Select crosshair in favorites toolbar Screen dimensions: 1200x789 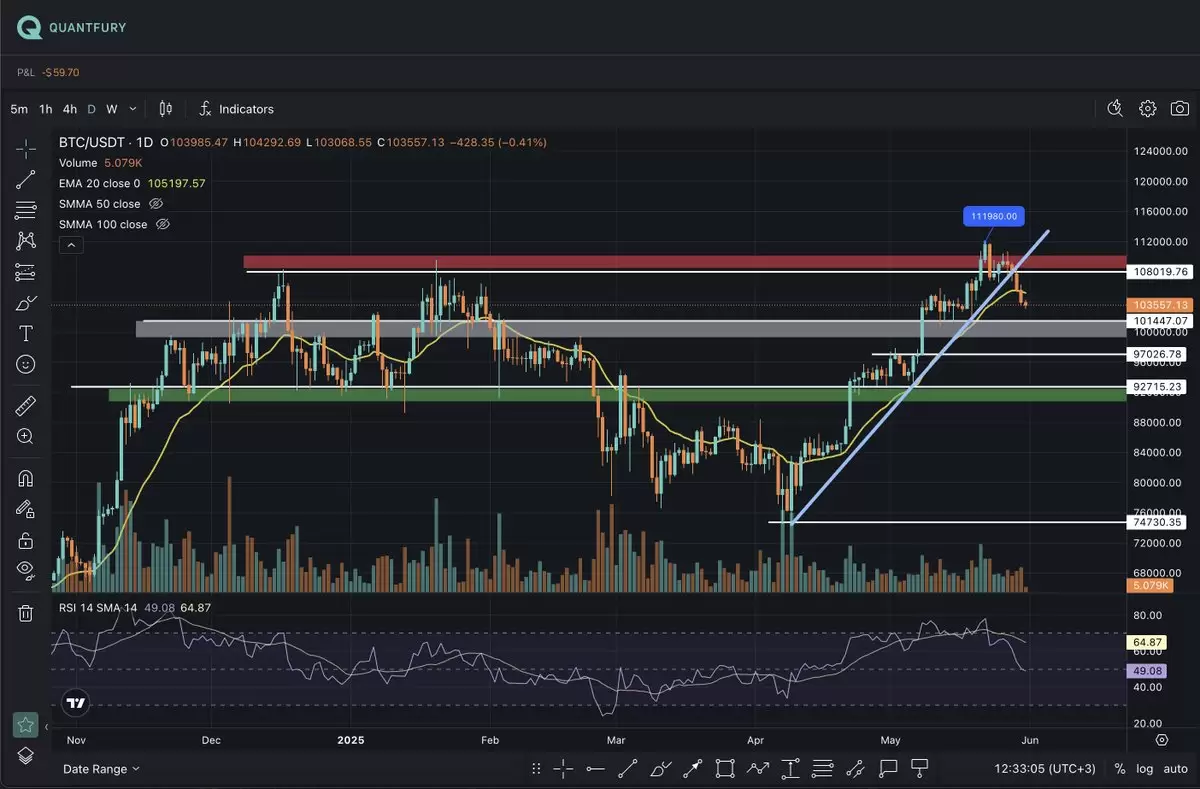pyautogui.click(x=563, y=768)
